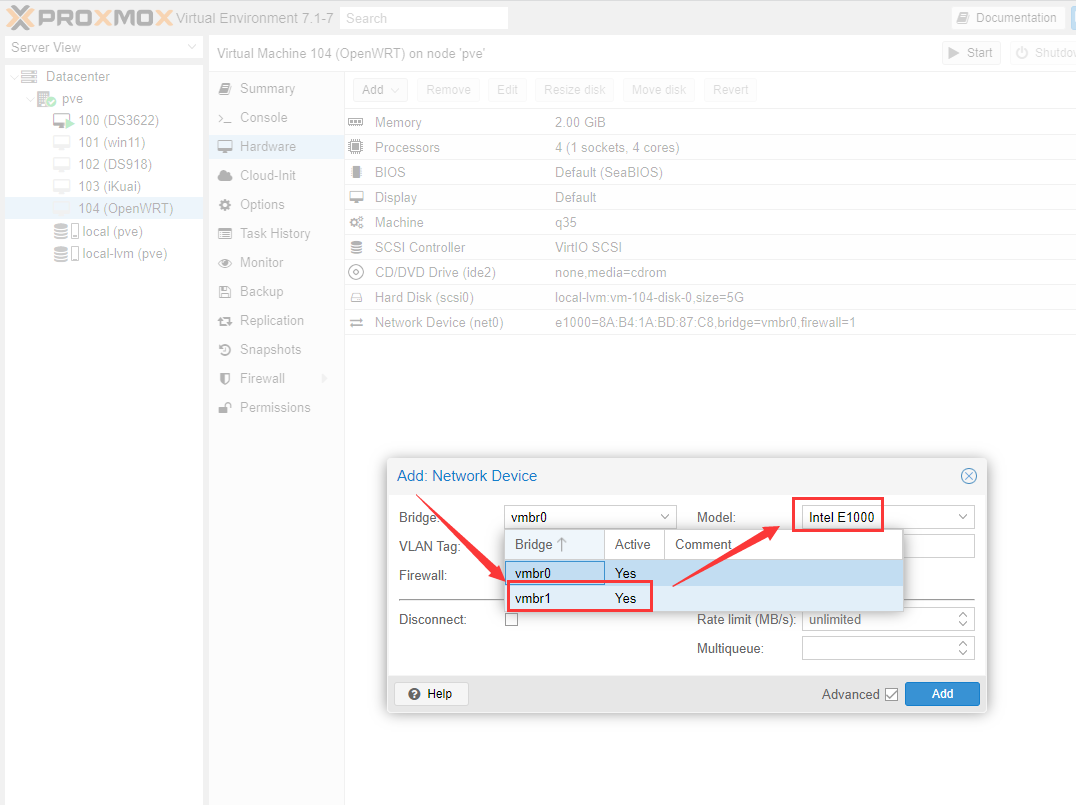This screenshot has height=805, width=1076.
Task: Click the Cloud-Init cloud icon
Action: click(x=225, y=176)
